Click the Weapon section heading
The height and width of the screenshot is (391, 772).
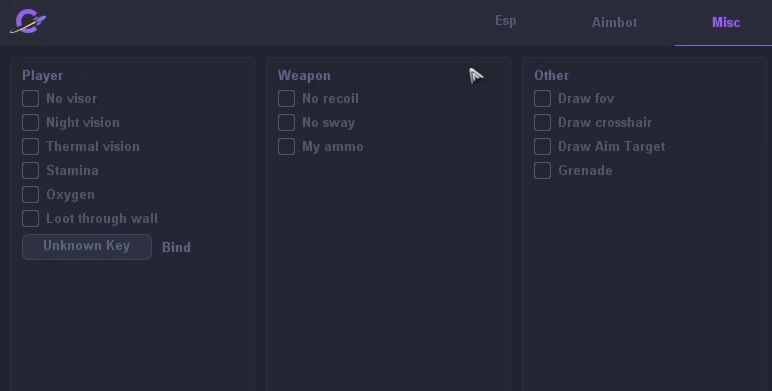point(304,75)
